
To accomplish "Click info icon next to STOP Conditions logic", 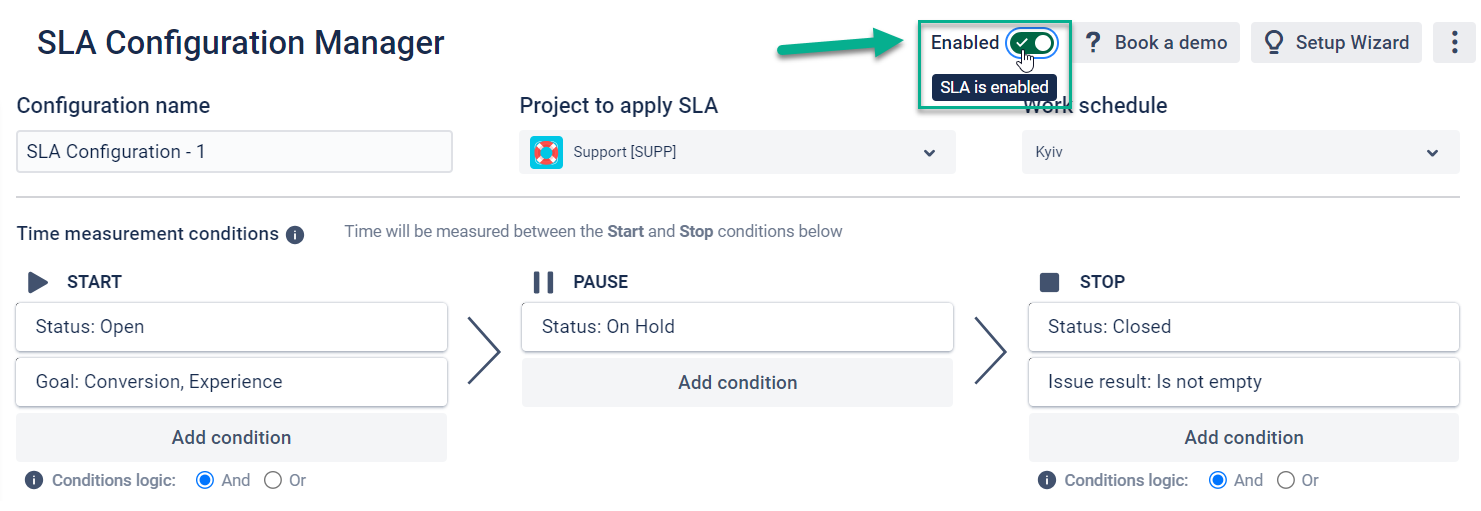I will pos(1047,481).
